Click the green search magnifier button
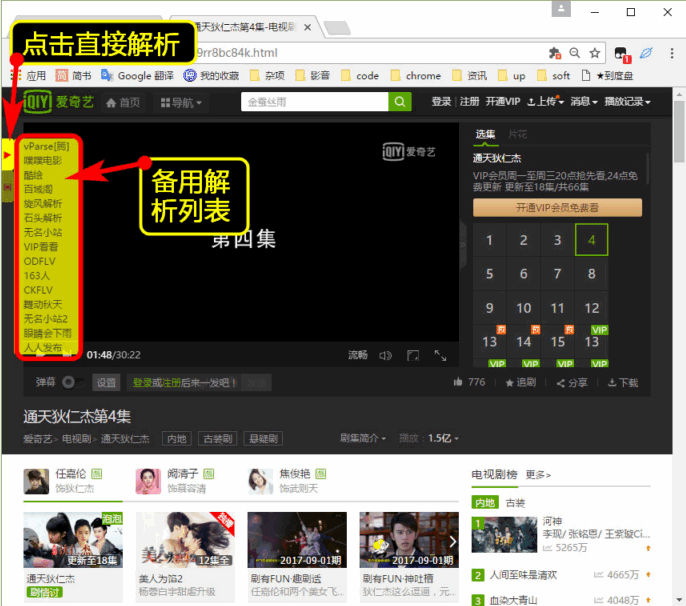The height and width of the screenshot is (606, 686). click(x=400, y=102)
